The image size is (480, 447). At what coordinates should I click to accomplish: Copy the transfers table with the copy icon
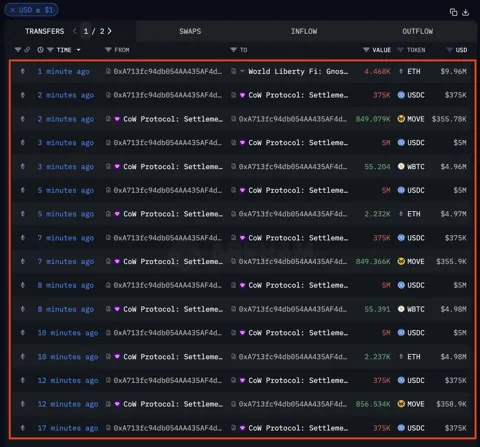pos(453,12)
